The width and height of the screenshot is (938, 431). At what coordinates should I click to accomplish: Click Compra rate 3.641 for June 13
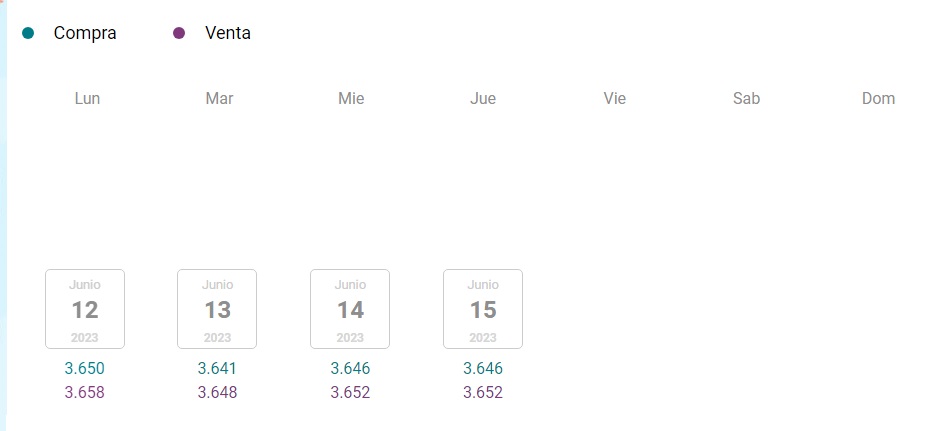pyautogui.click(x=217, y=368)
